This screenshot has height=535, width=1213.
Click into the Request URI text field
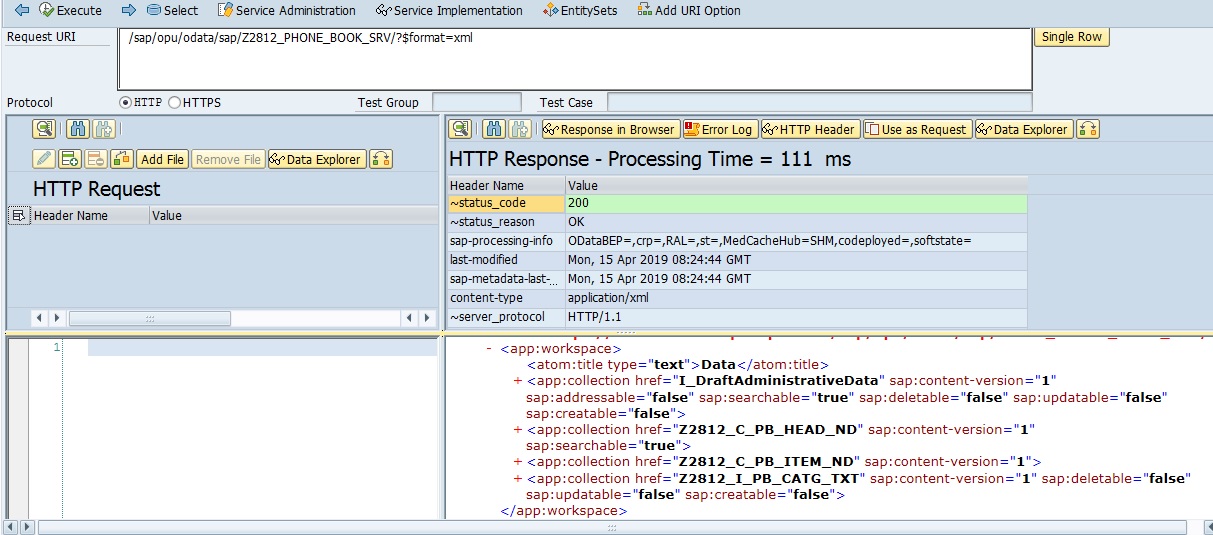pyautogui.click(x=575, y=59)
